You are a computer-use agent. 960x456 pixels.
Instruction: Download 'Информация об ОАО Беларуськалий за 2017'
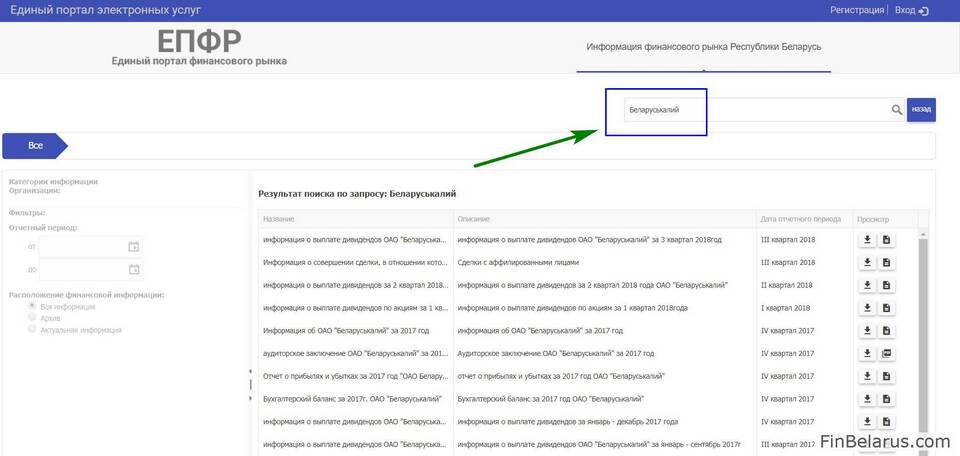[x=867, y=331]
